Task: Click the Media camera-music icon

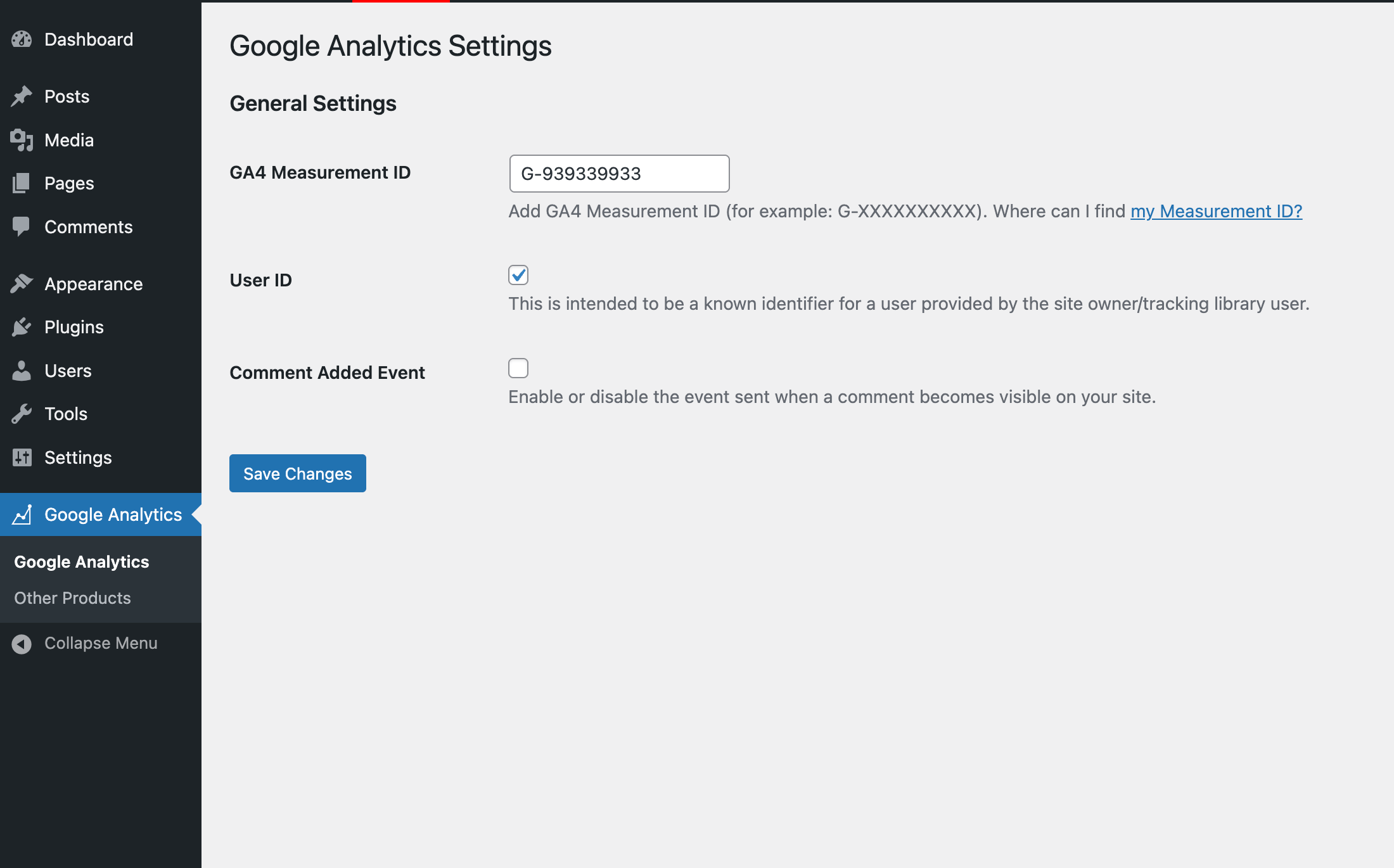Action: (22, 140)
